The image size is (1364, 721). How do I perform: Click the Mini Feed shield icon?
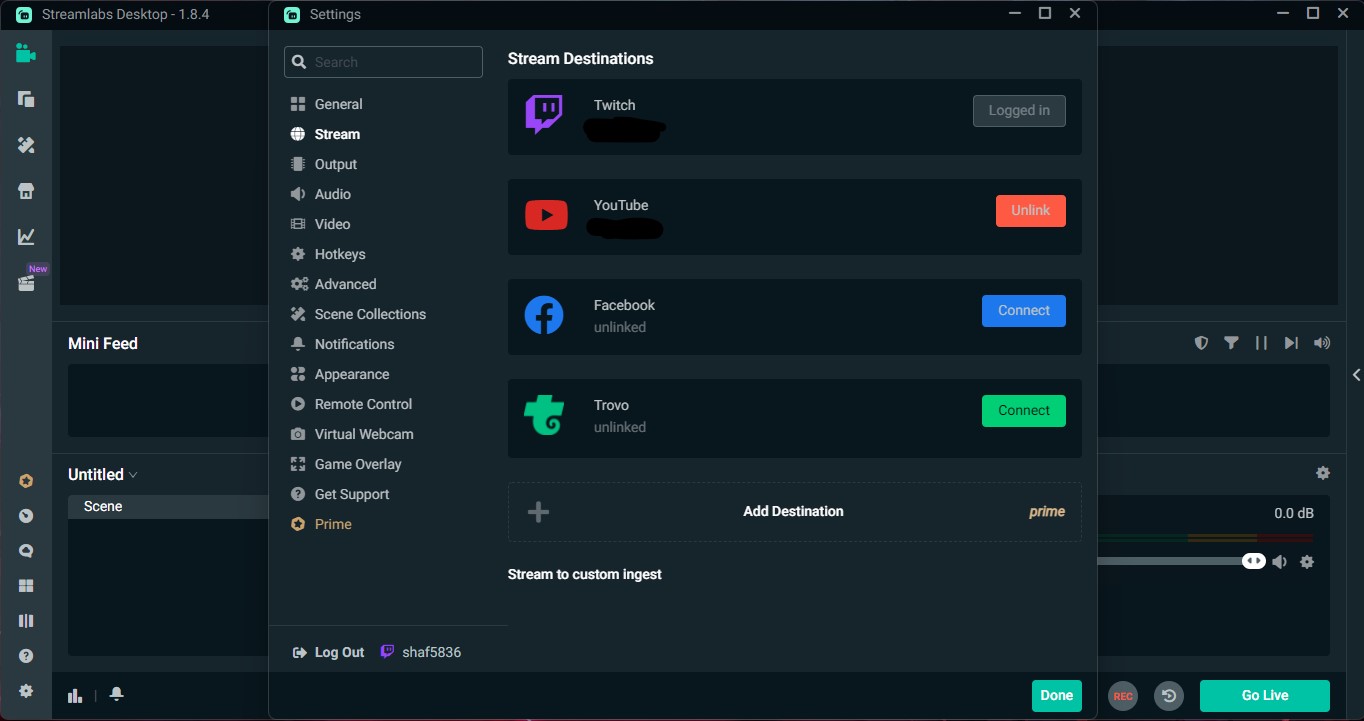tap(1201, 343)
